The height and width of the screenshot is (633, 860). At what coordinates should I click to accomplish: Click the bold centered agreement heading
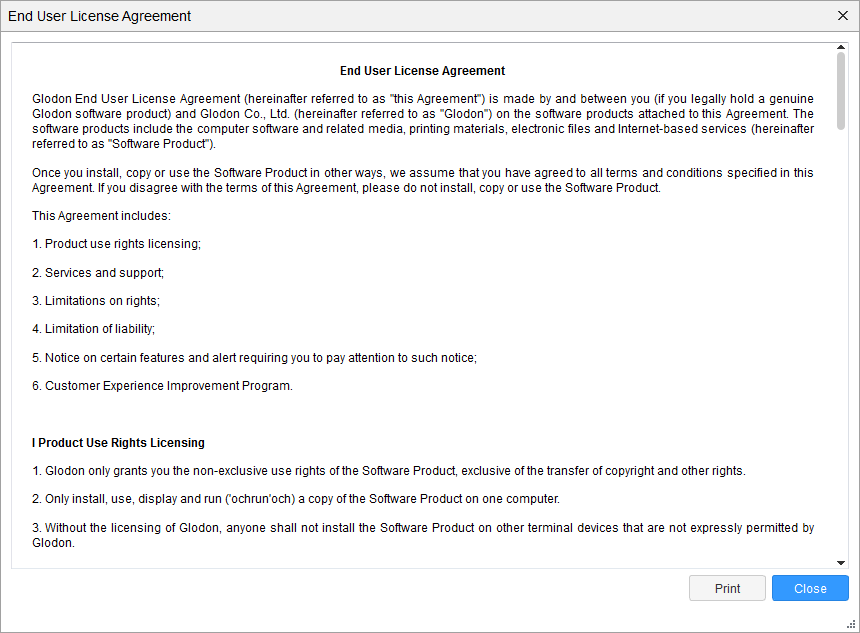click(422, 71)
